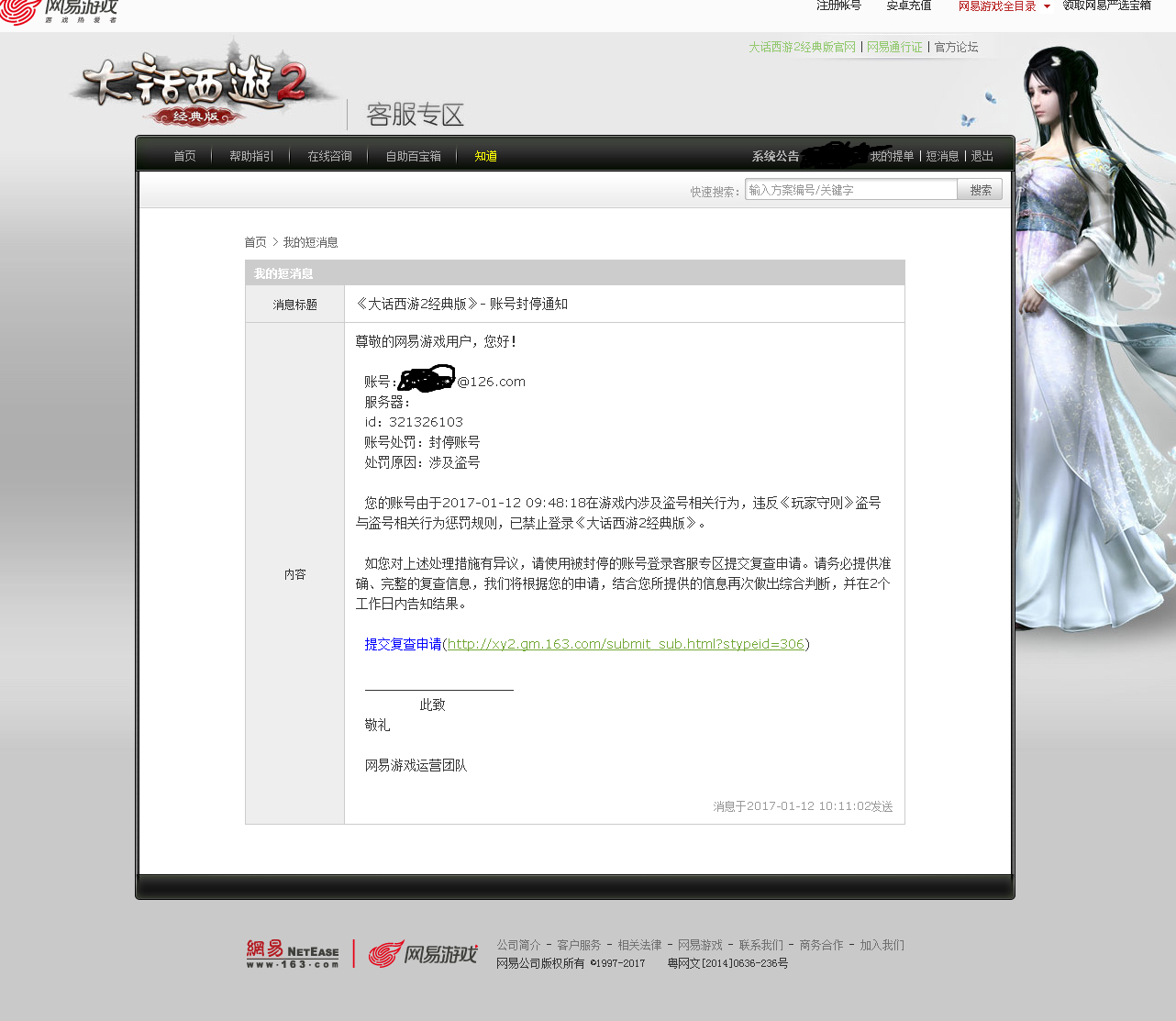Select 首页 in the black navigation bar
The height and width of the screenshot is (1021, 1176).
(184, 156)
